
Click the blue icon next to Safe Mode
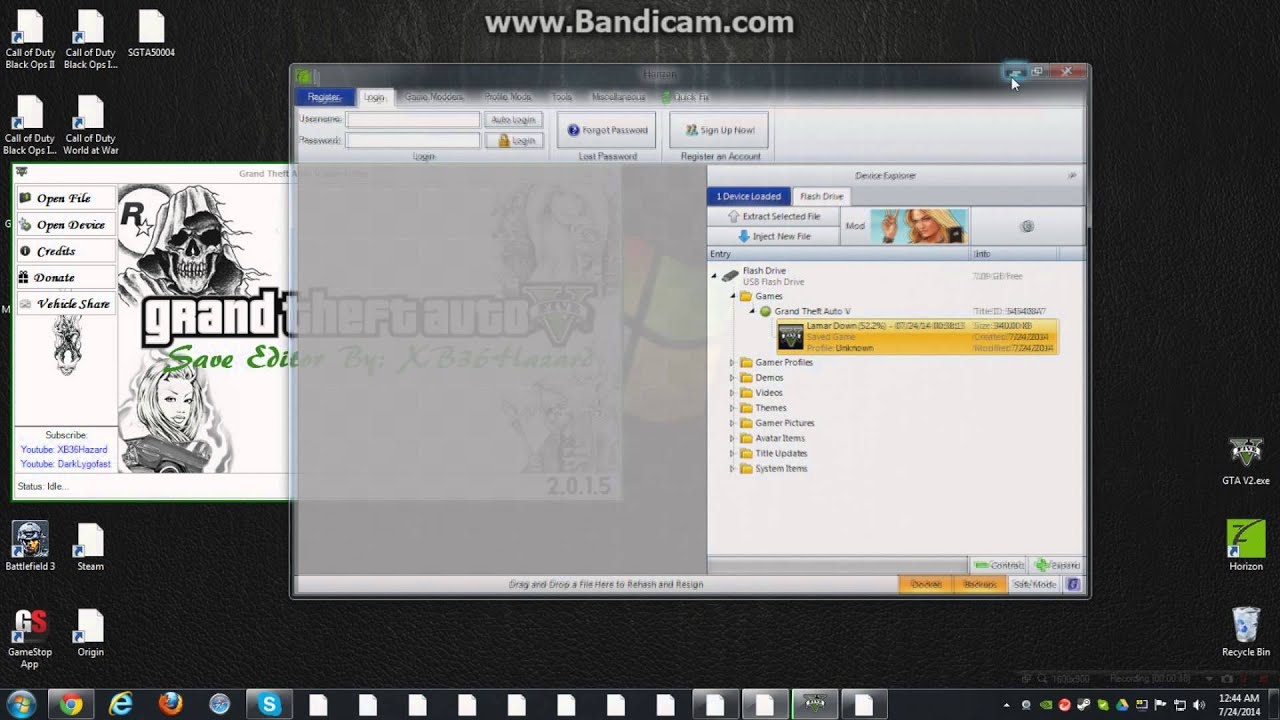click(x=1073, y=584)
